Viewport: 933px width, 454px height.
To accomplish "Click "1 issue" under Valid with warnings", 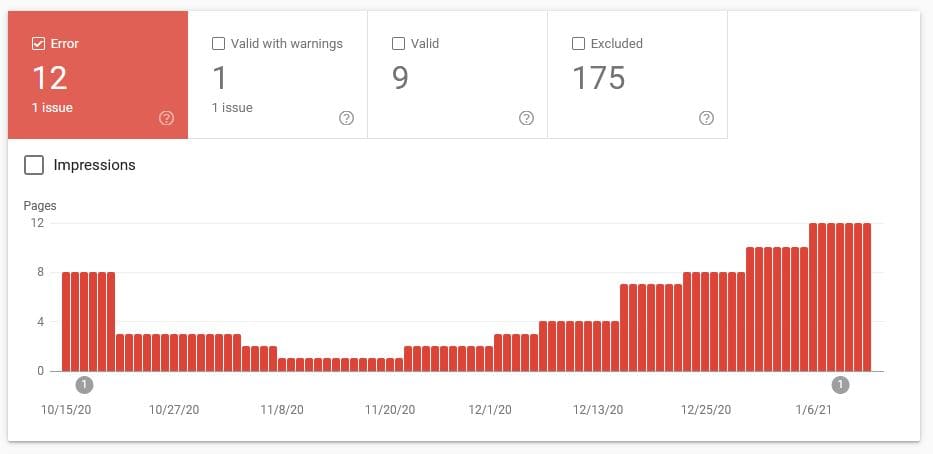I will coord(232,108).
